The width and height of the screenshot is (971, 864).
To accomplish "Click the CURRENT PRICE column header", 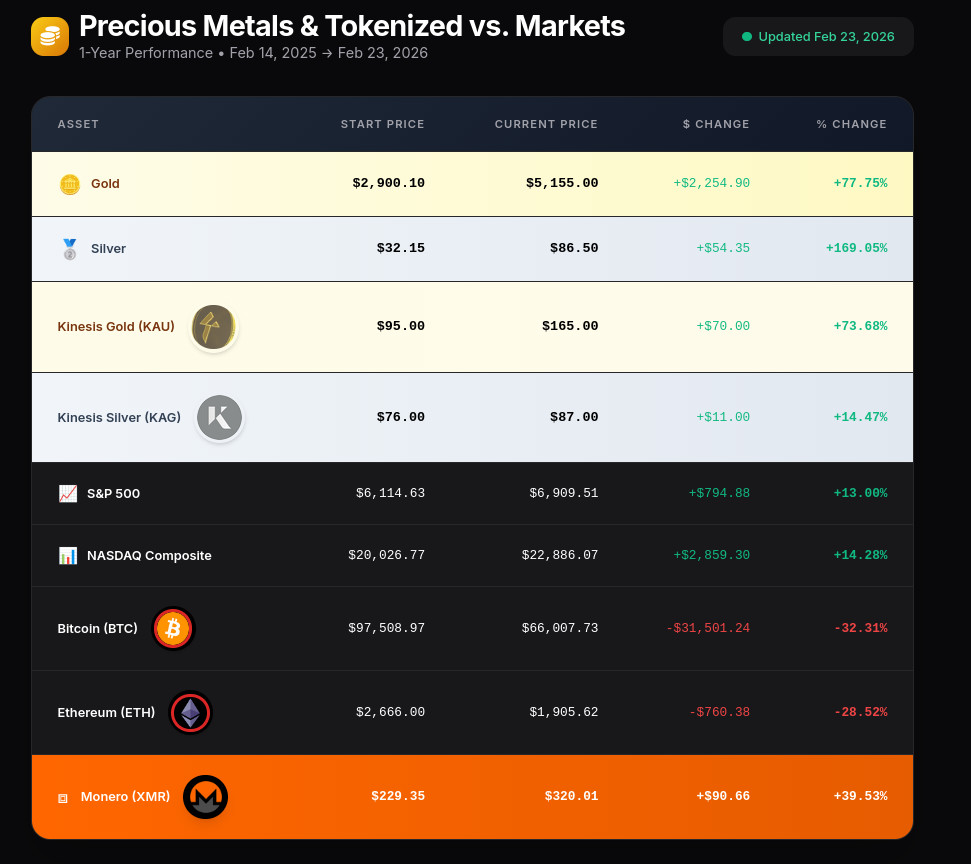I will point(546,124).
